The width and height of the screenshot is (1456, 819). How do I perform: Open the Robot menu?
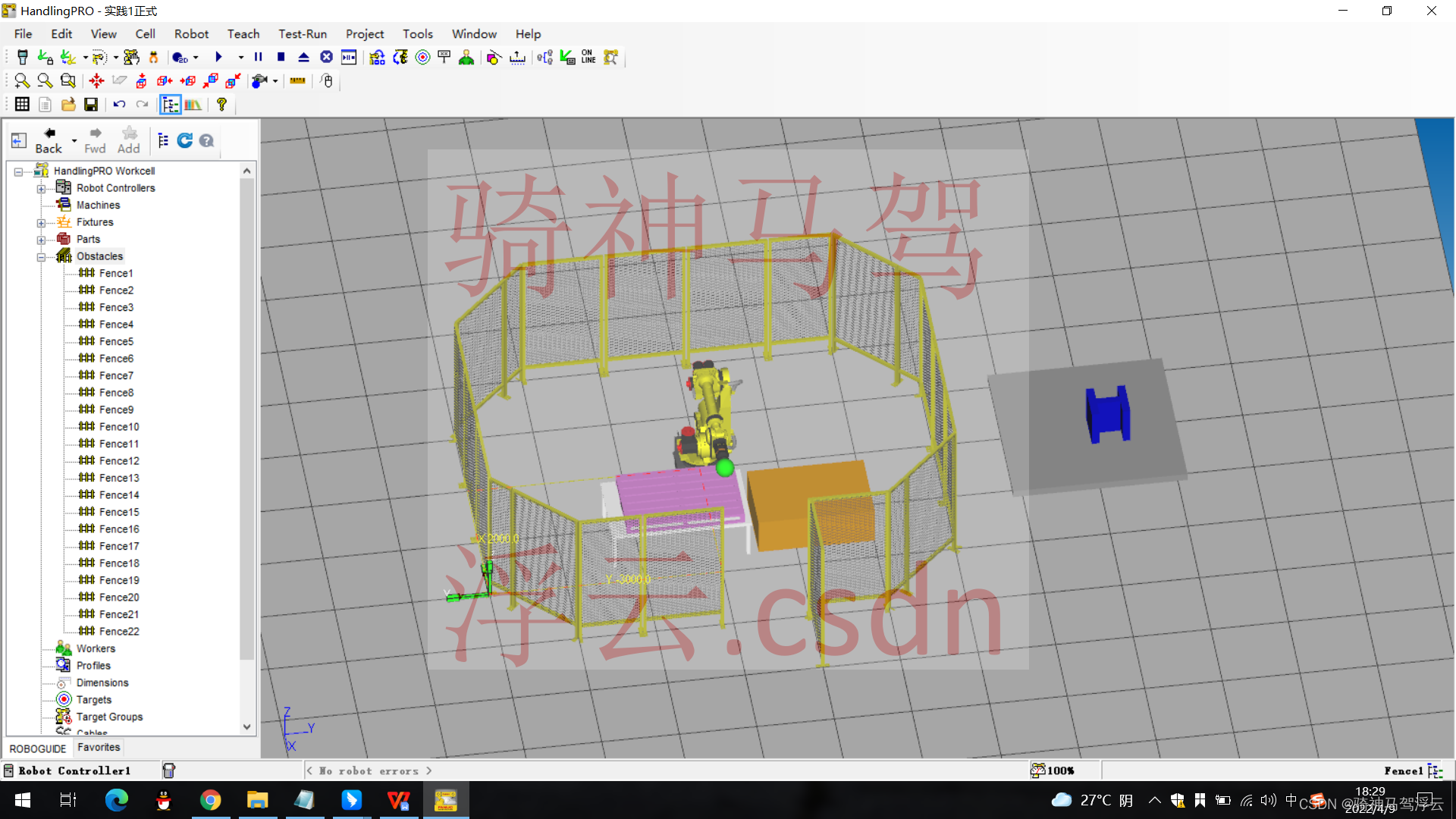coord(191,34)
